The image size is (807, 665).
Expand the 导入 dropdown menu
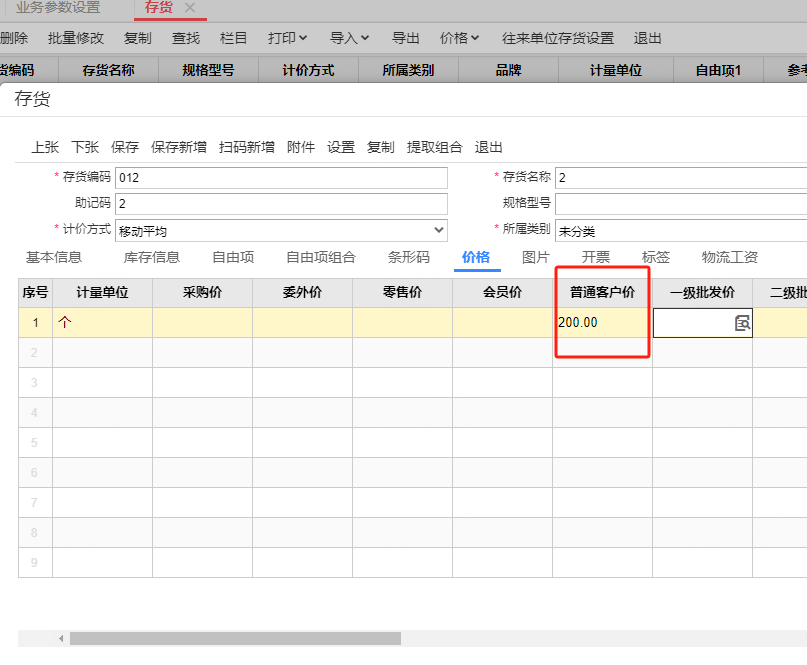point(349,38)
